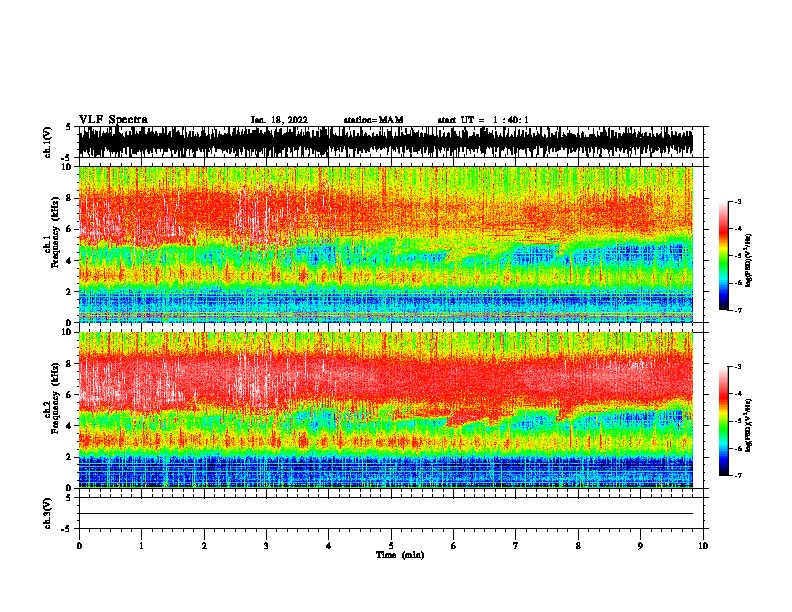This screenshot has height=612, width=792.
Task: Click the ch.2 colorbar 'log(PSD)' title
Action: click(x=749, y=425)
